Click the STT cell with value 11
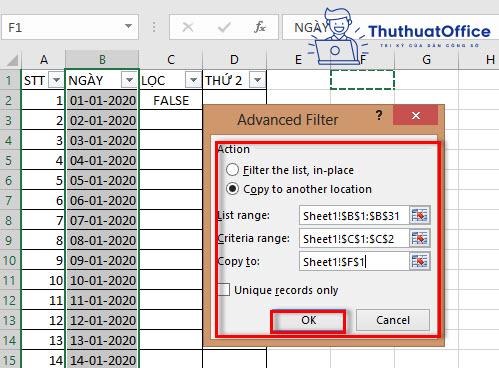 pyautogui.click(x=43, y=300)
